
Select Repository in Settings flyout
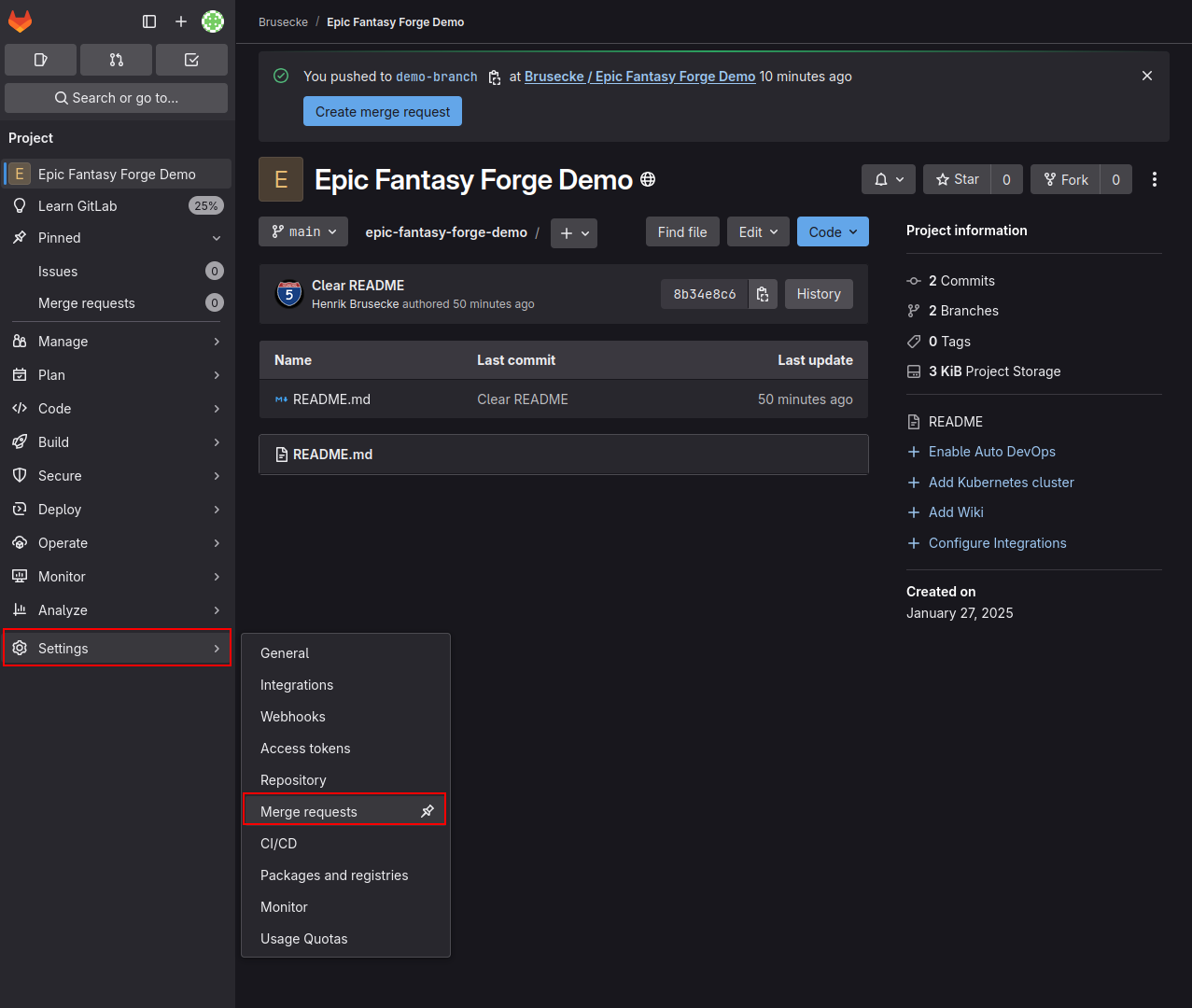pos(345,780)
